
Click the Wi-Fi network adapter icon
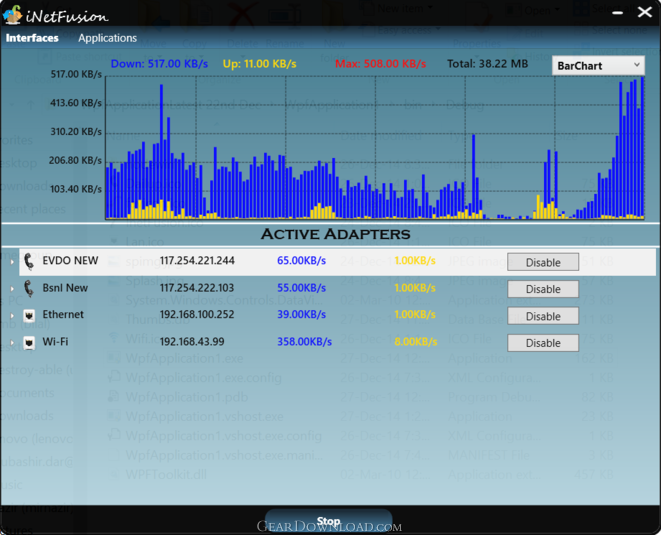pos(29,343)
